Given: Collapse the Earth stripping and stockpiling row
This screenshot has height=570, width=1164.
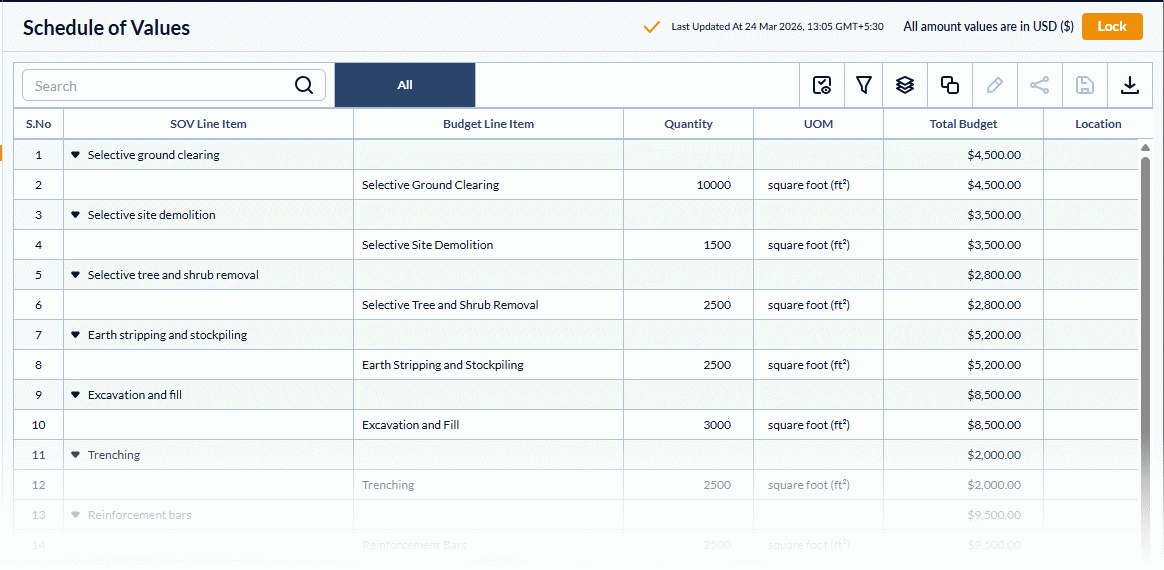Looking at the screenshot, I should [75, 335].
